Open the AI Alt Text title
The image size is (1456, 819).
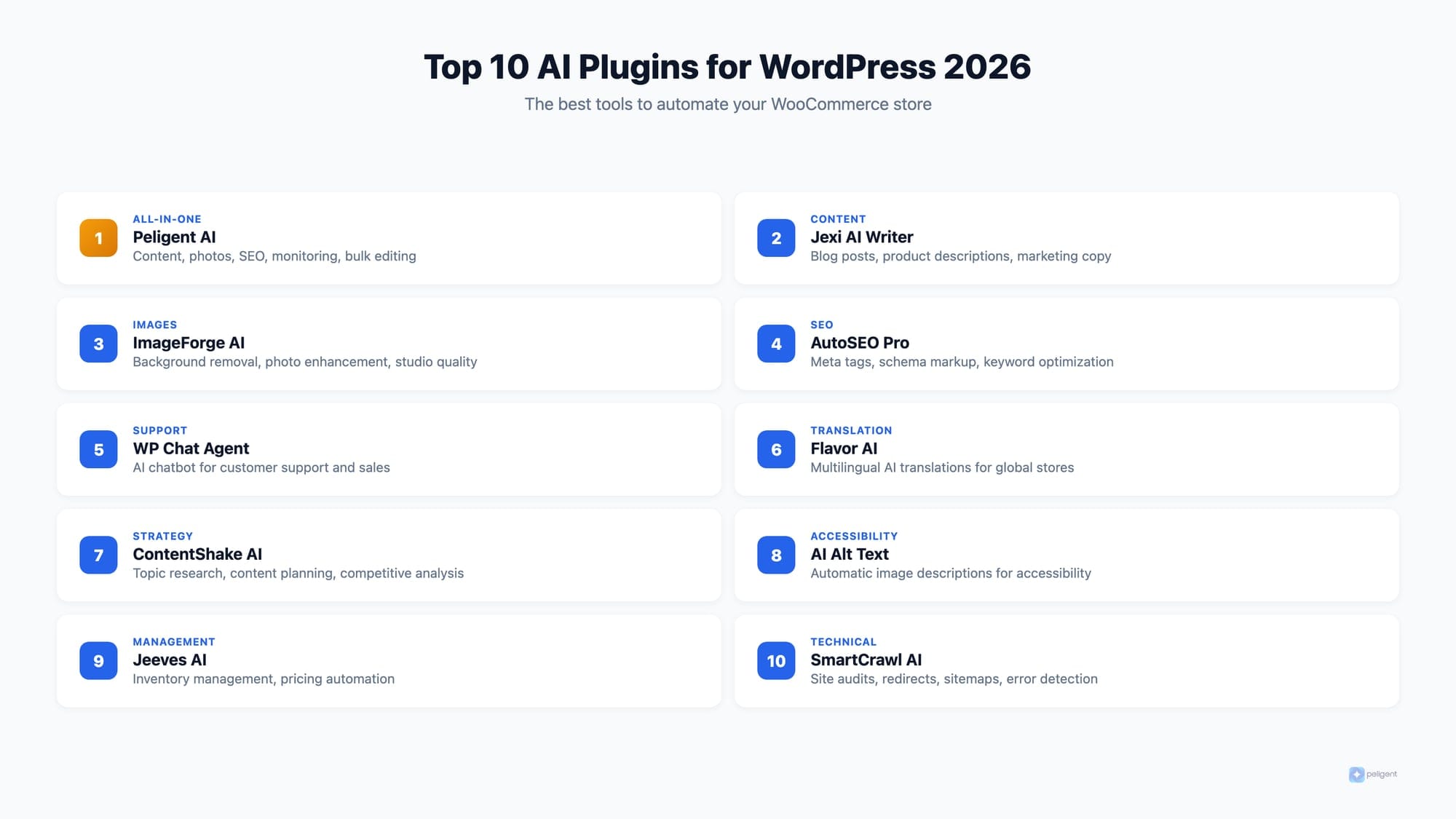click(850, 554)
